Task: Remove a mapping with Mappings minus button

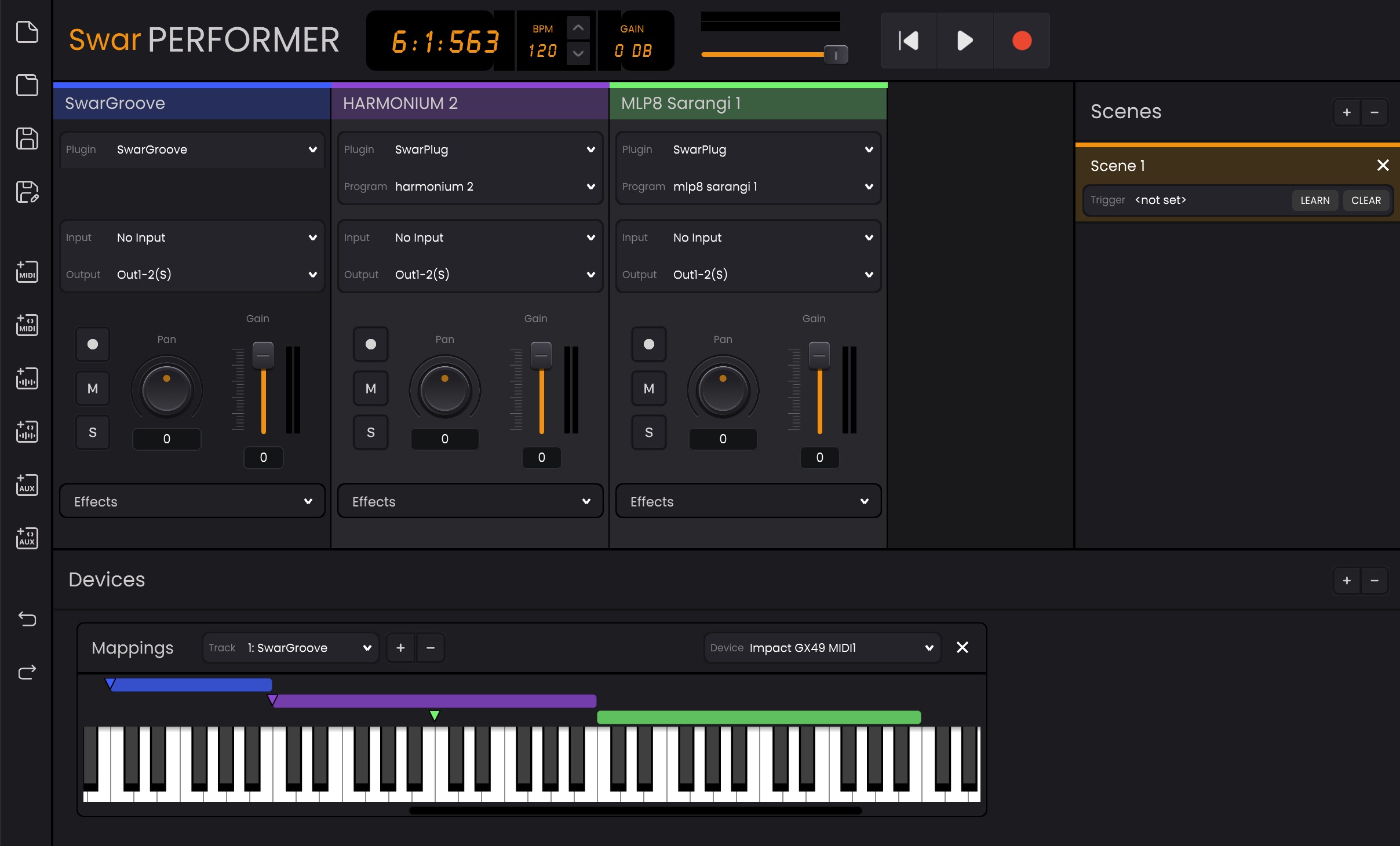Action: [x=431, y=648]
